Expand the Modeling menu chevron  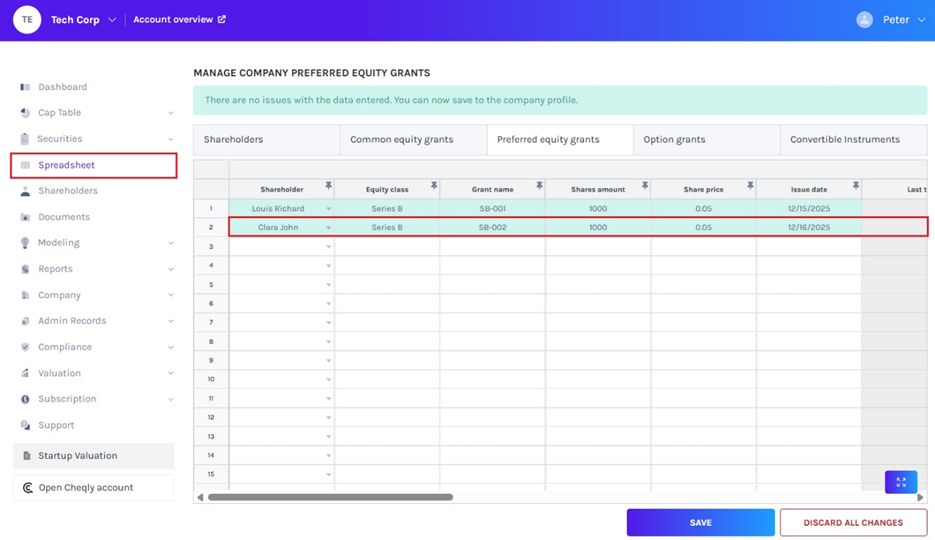click(171, 243)
